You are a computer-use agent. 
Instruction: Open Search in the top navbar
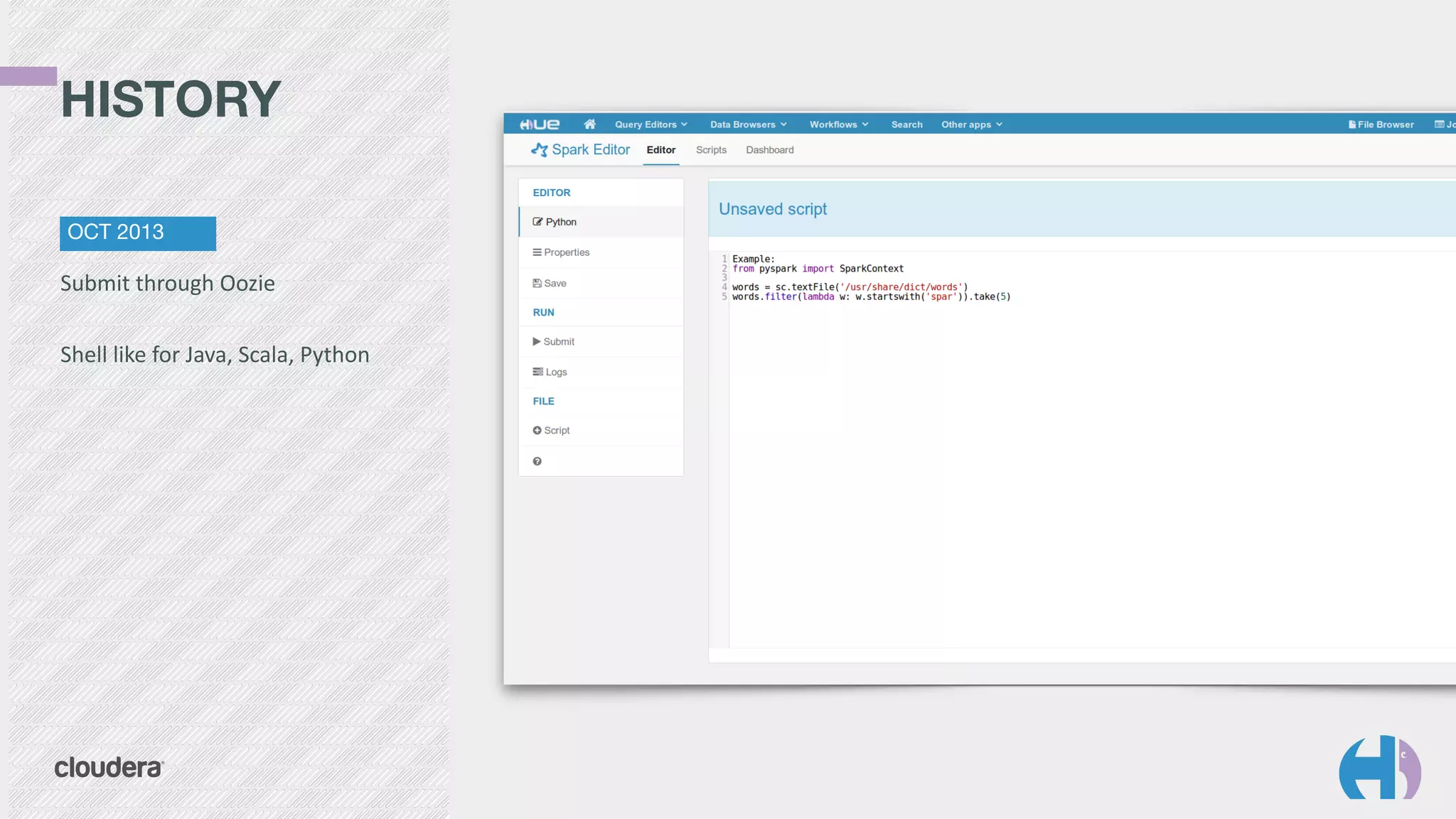point(906,124)
